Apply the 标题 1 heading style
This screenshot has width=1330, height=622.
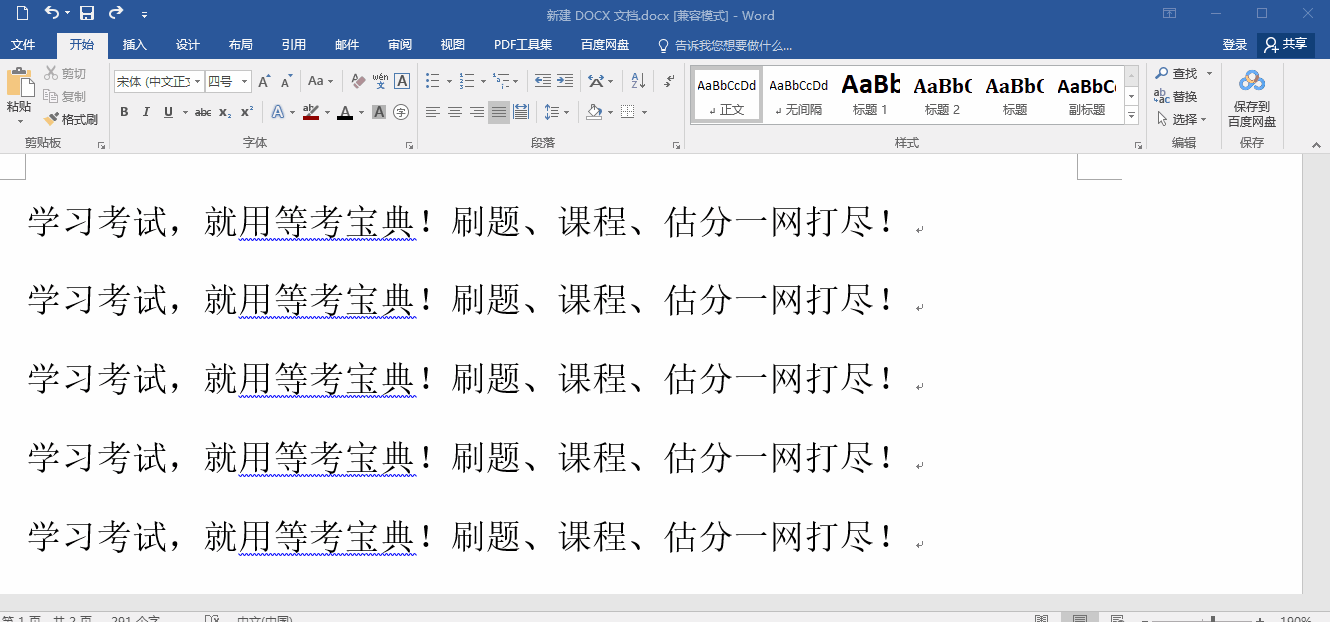pos(870,95)
